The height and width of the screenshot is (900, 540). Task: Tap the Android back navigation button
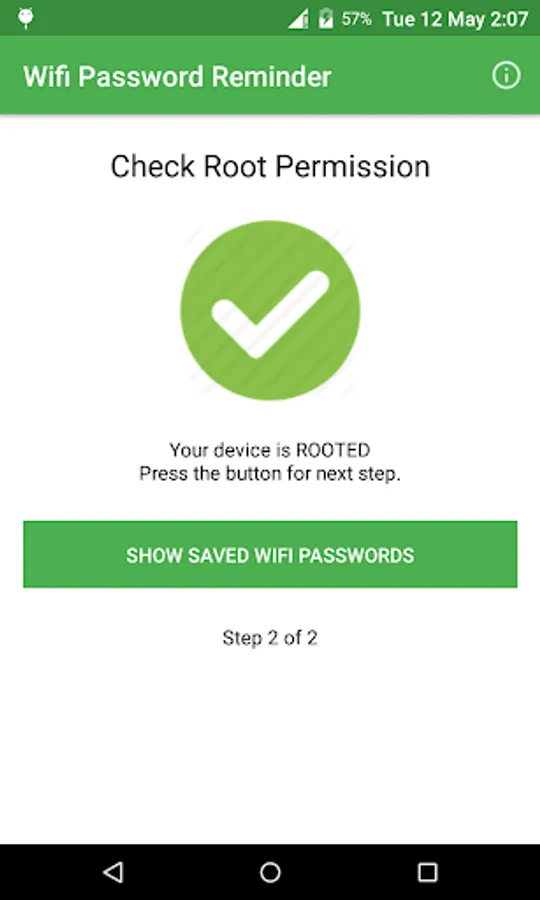coord(113,872)
